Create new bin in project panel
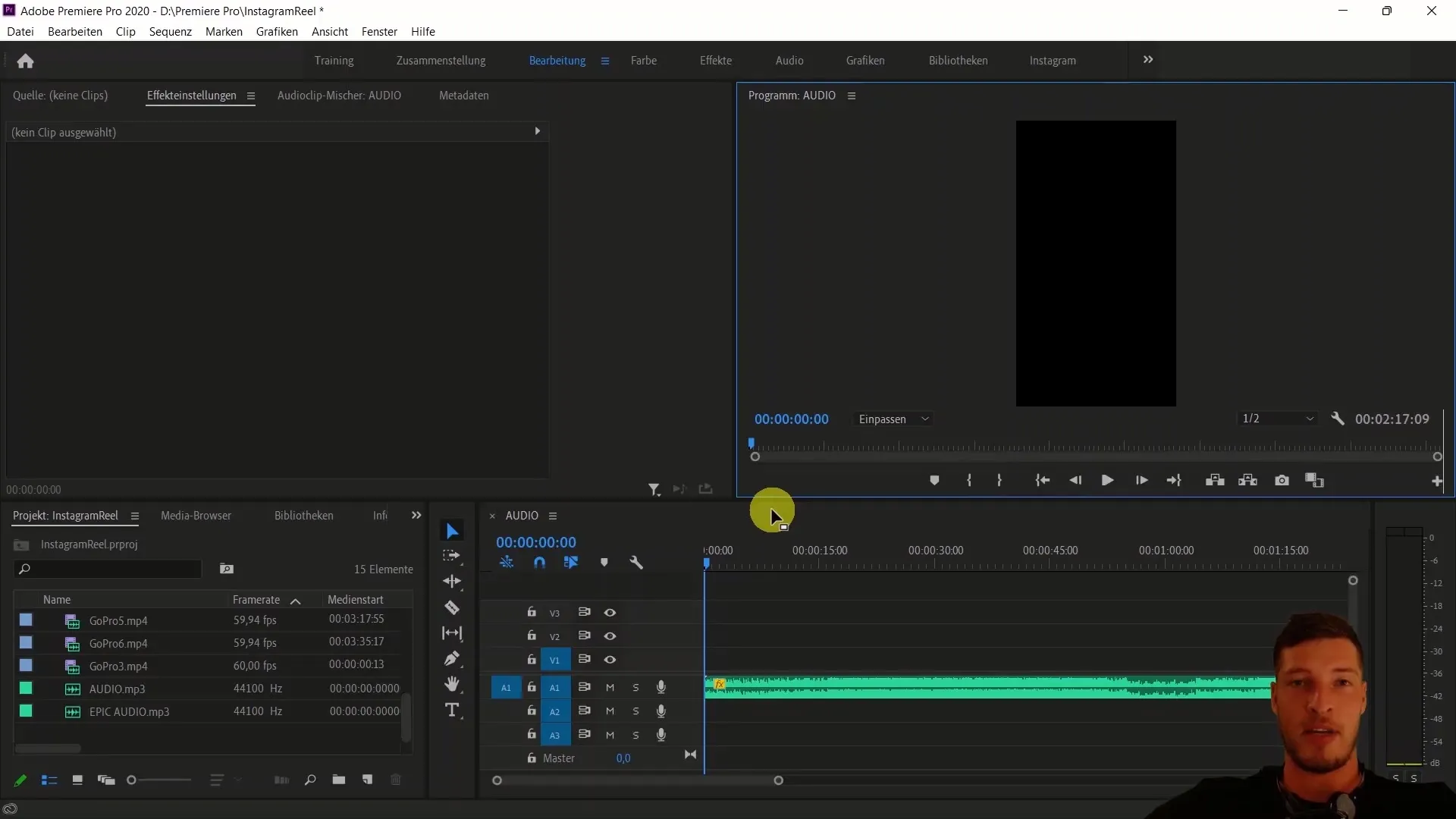Screen dimensions: 1456x819 [338, 780]
